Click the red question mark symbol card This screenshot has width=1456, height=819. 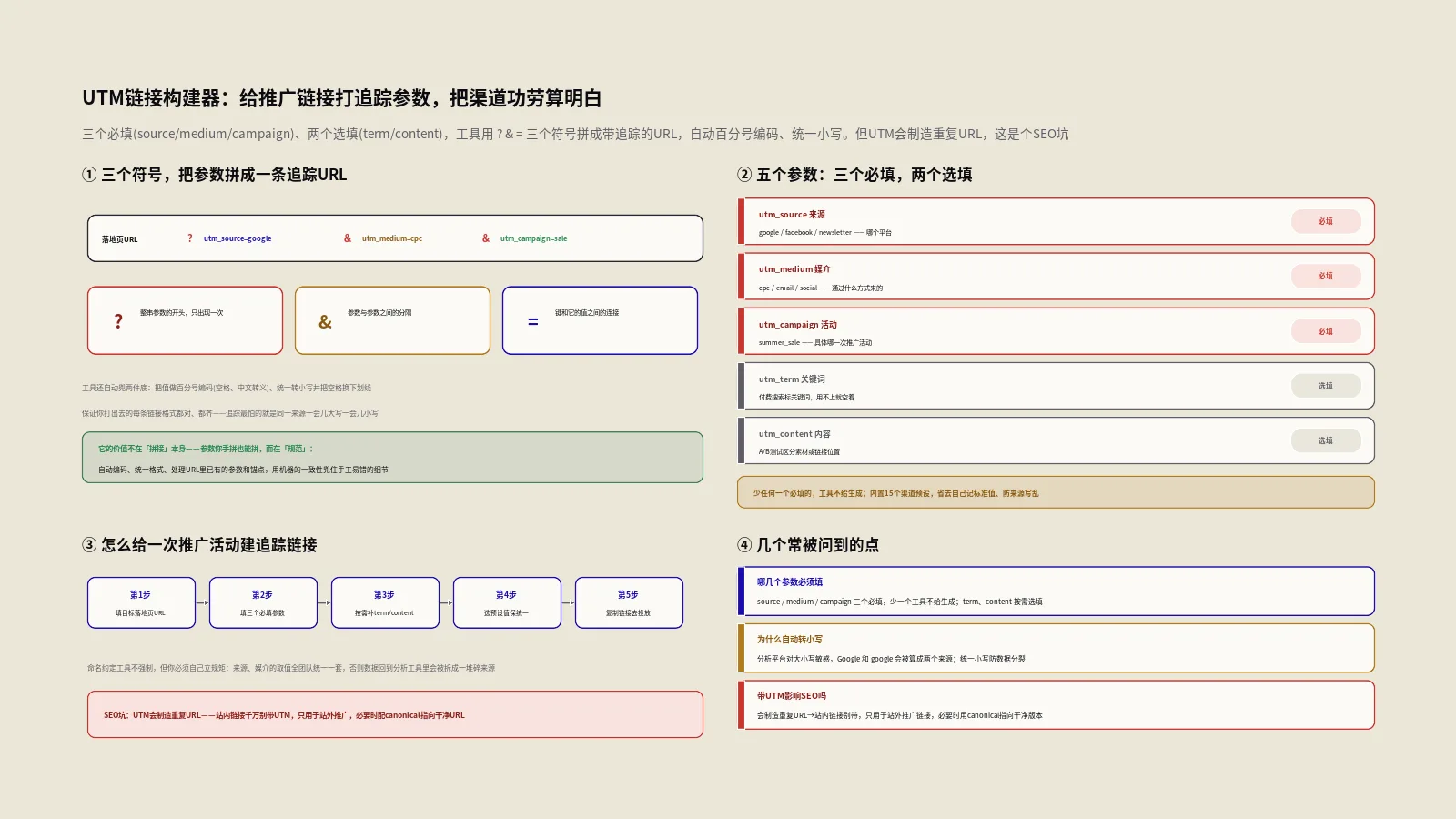[x=185, y=320]
